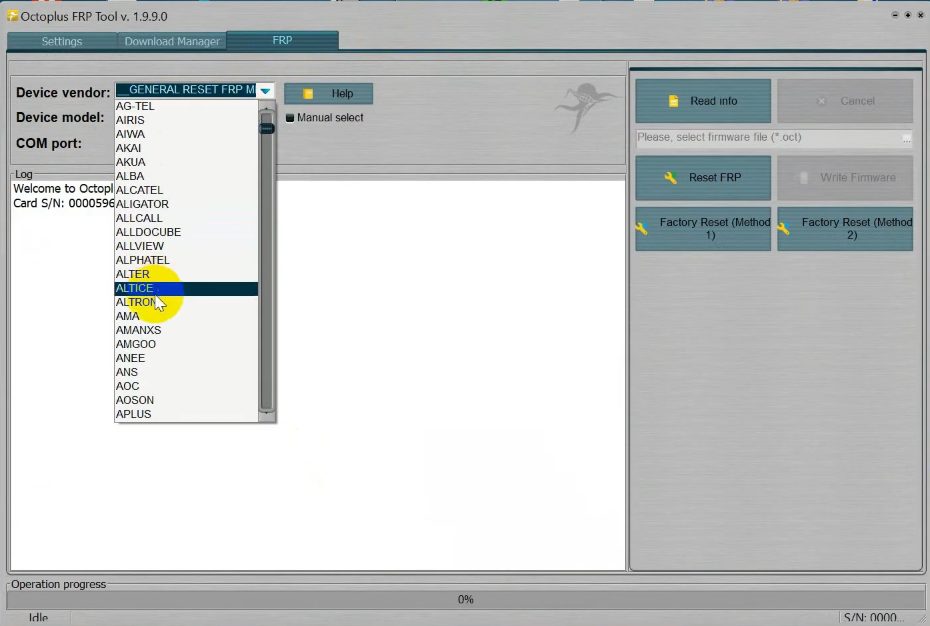Click Factory Reset Method 2 wrench icon

point(784,228)
